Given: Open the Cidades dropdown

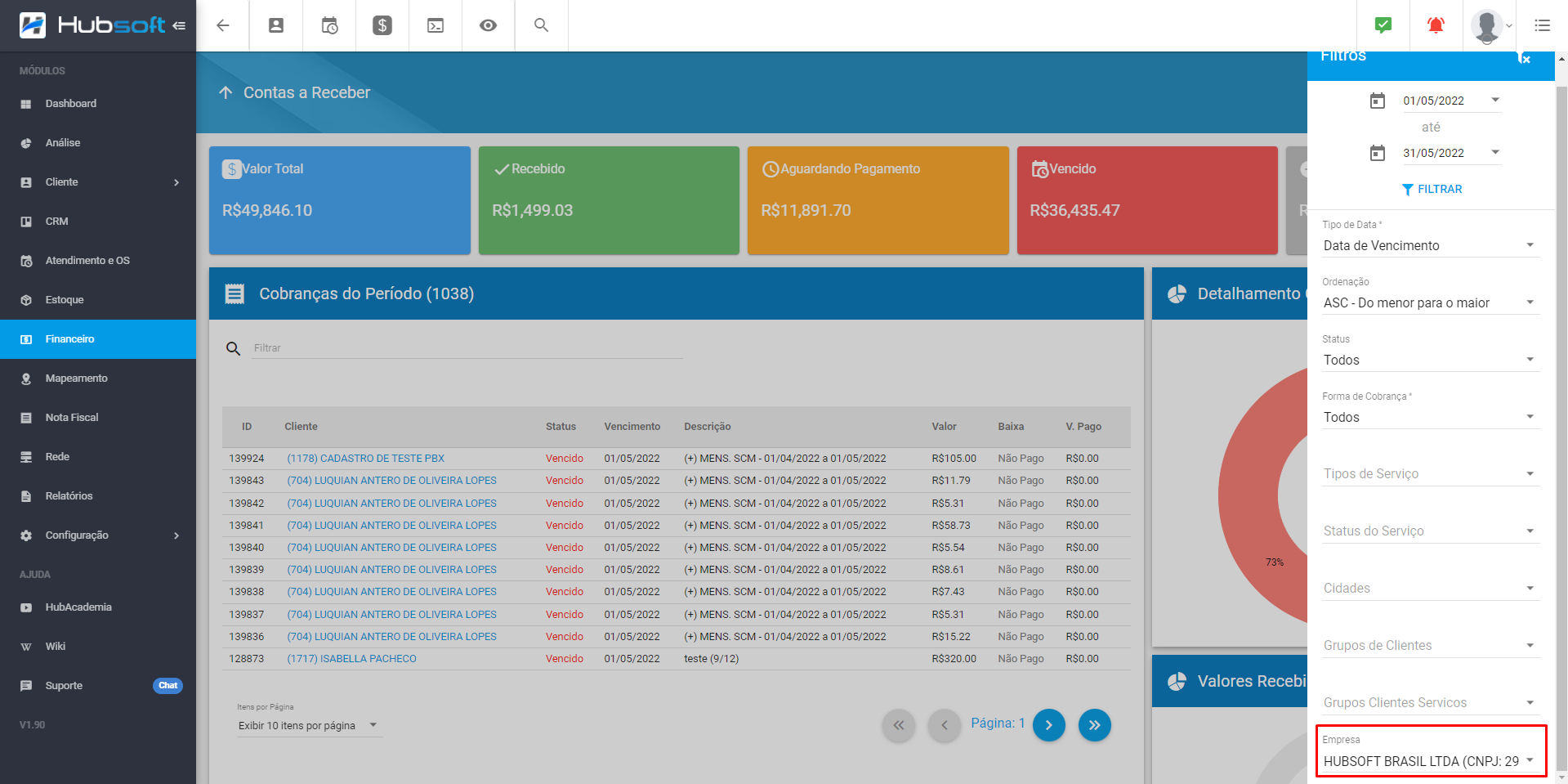Looking at the screenshot, I should click(1431, 588).
